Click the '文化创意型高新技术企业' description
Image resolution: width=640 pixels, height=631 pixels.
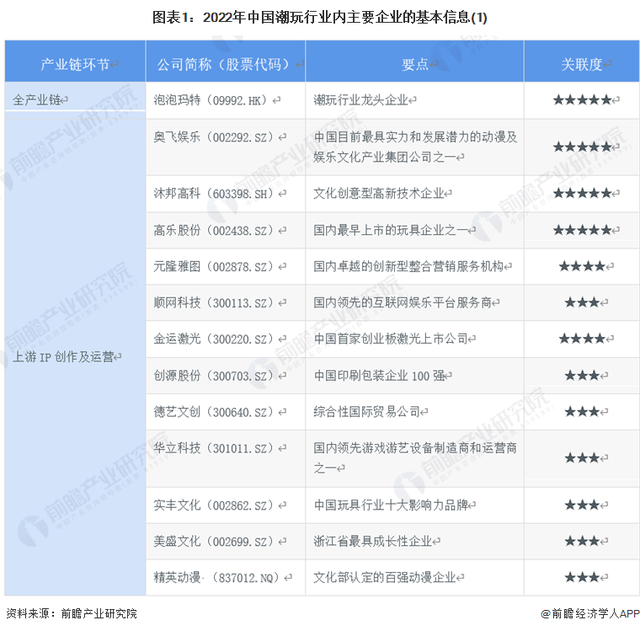pos(379,193)
